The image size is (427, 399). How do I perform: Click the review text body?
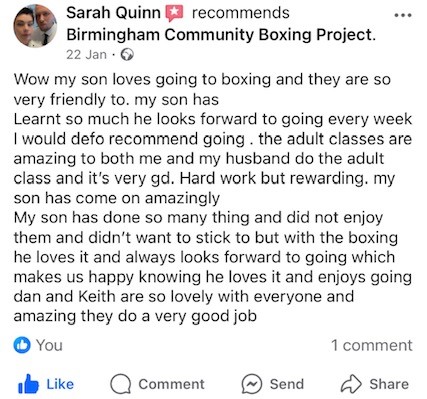point(213,198)
